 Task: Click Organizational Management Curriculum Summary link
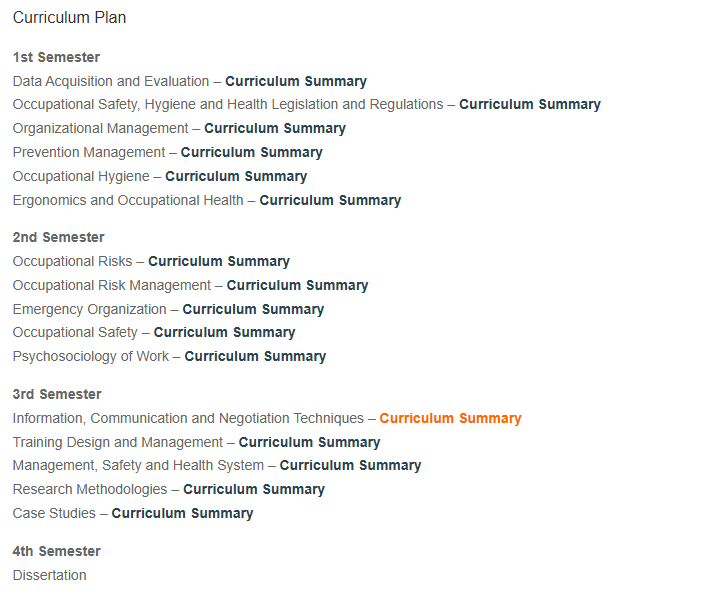tap(275, 129)
